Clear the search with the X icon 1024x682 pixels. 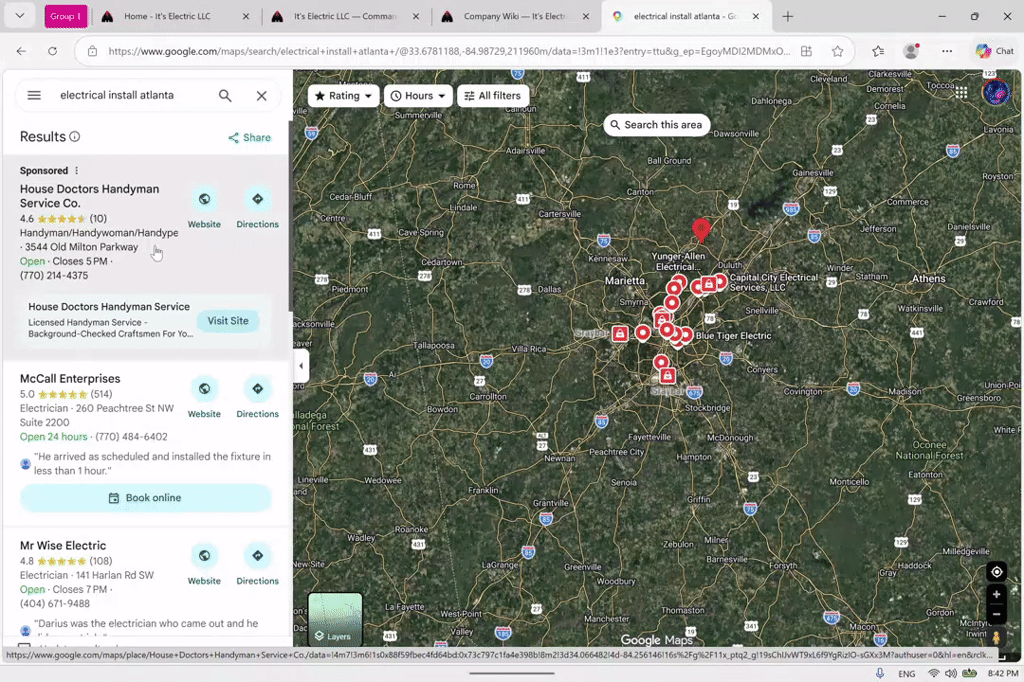[x=261, y=95]
